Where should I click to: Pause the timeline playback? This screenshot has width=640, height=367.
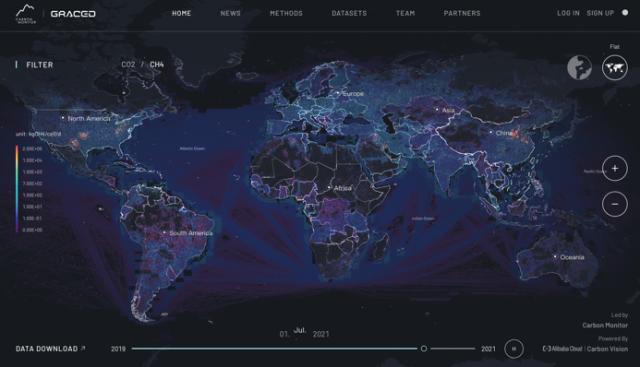(x=514, y=349)
